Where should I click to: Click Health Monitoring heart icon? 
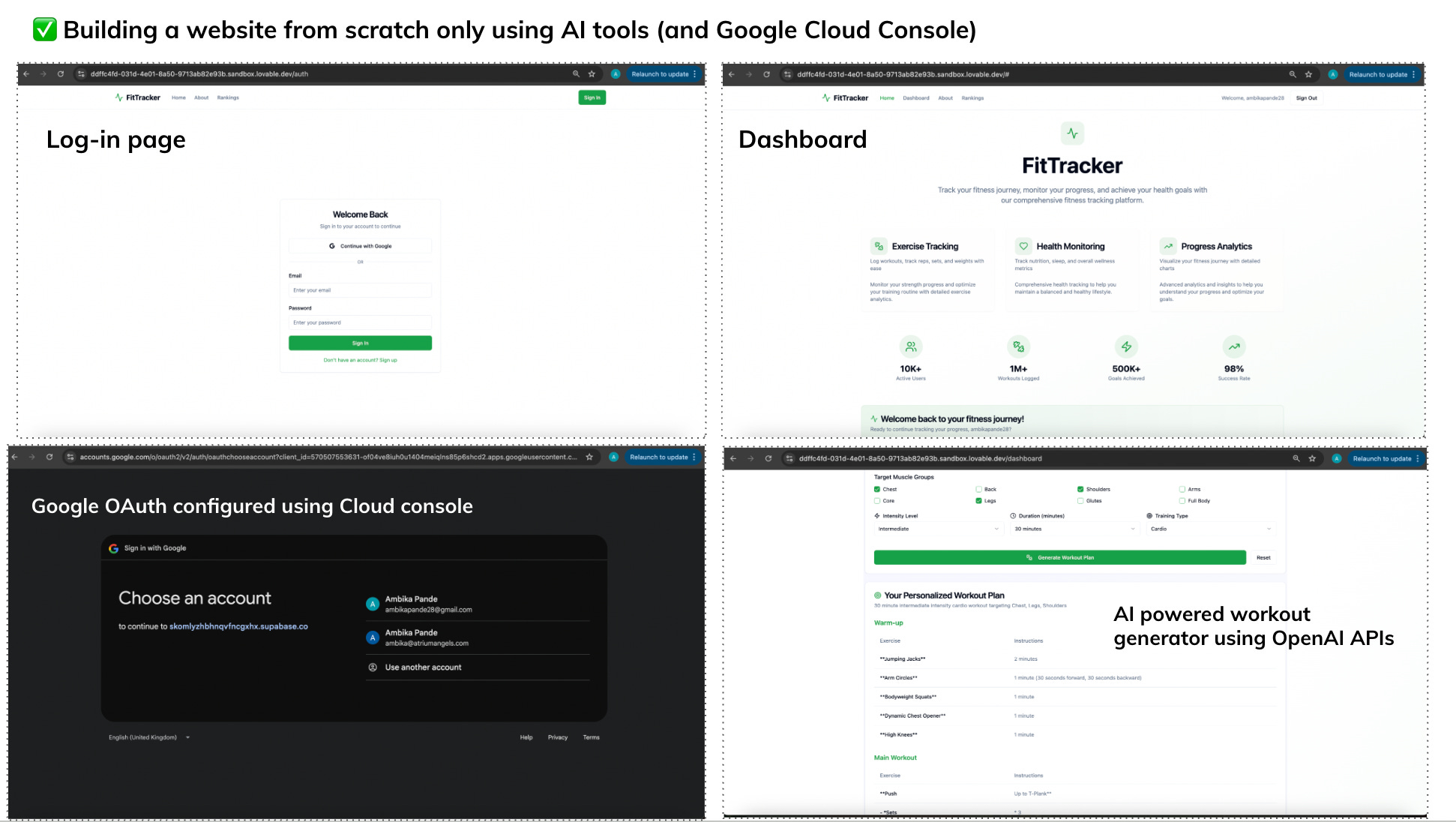[1023, 246]
